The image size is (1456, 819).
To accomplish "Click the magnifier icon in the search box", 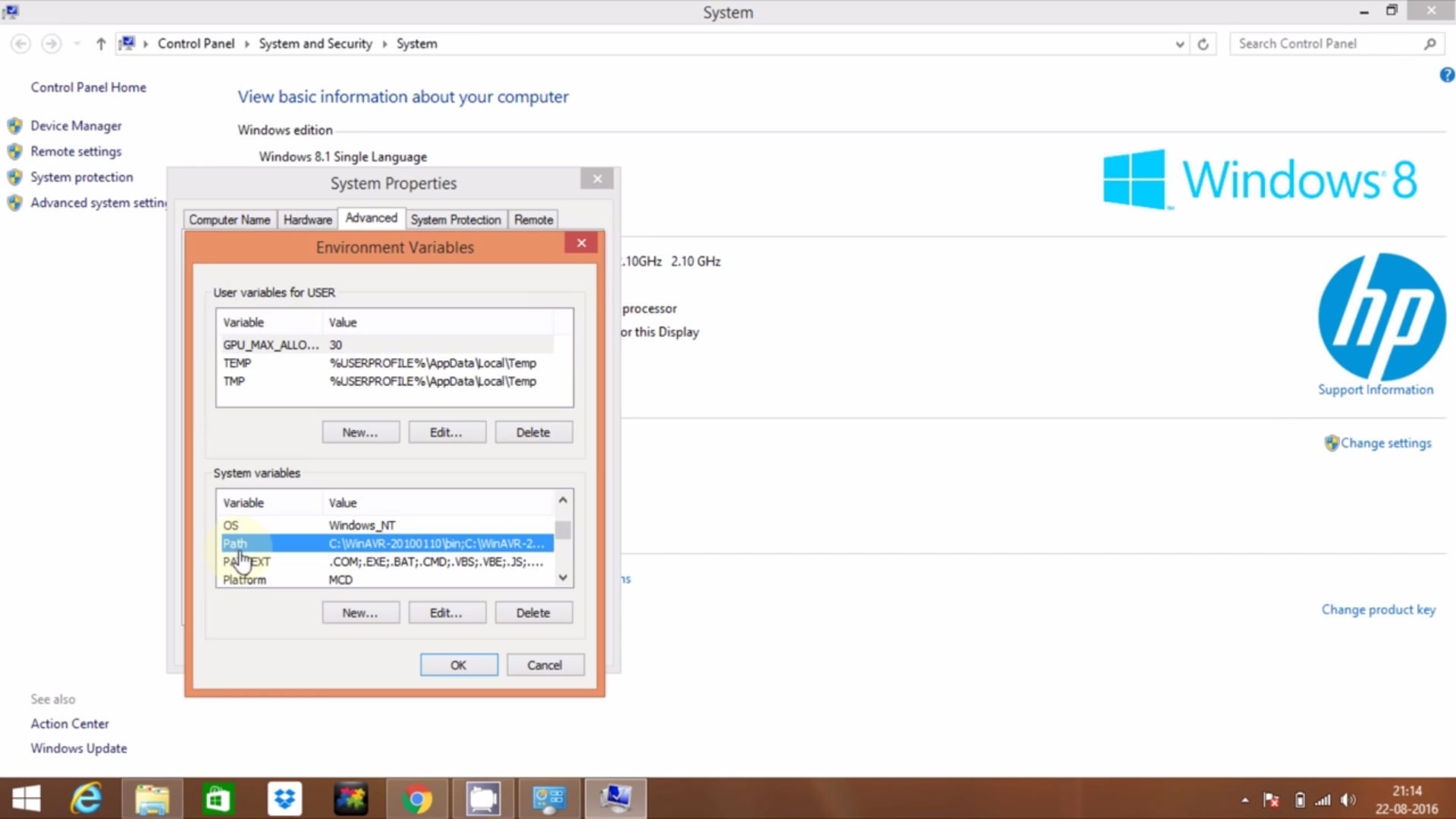I will click(x=1430, y=44).
